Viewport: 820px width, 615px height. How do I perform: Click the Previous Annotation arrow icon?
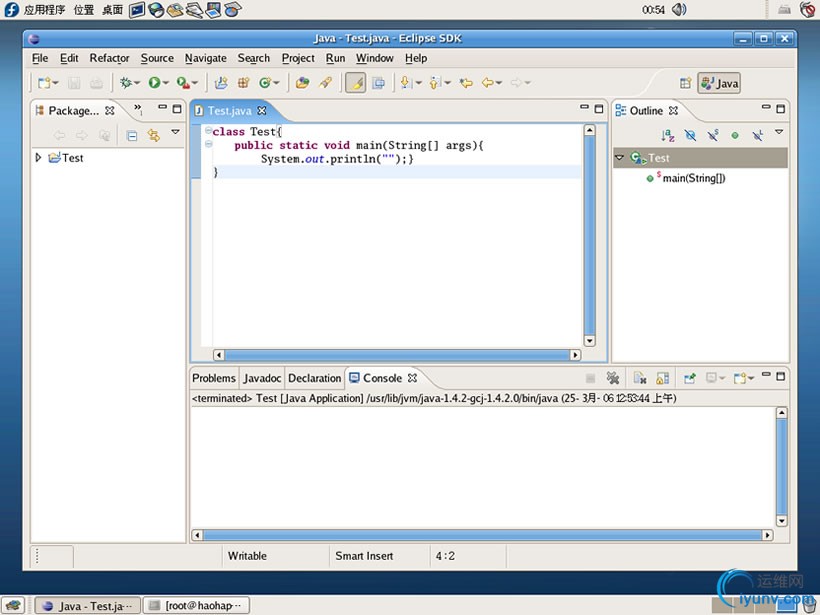[x=435, y=83]
